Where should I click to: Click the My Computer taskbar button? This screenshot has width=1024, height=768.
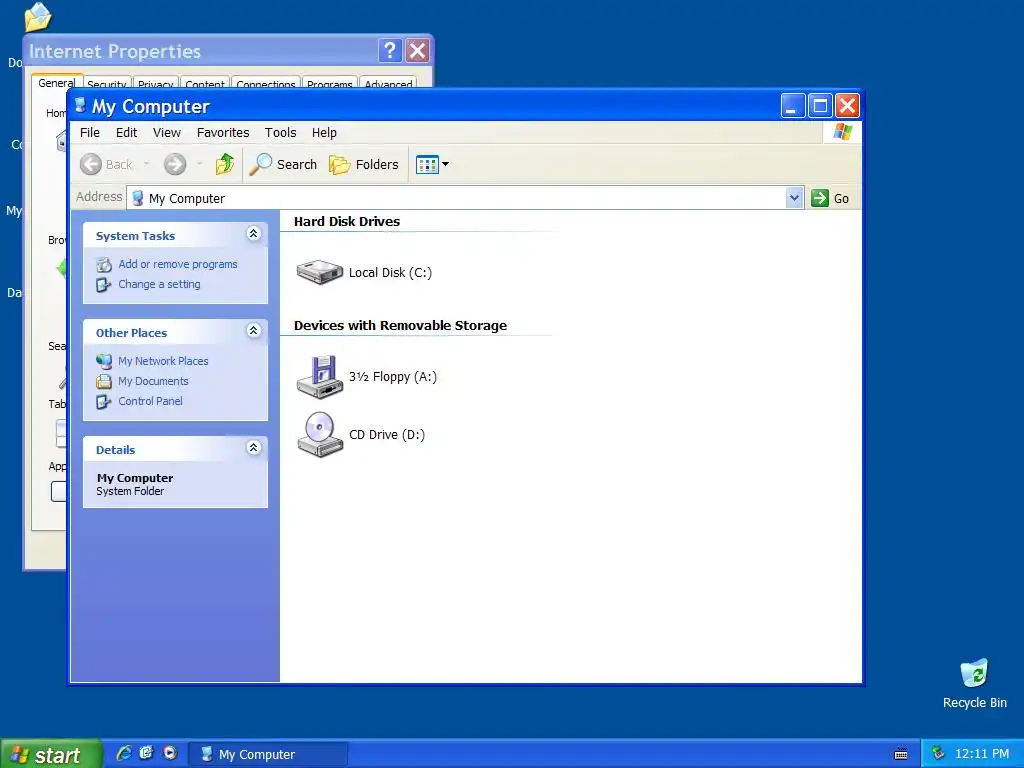pyautogui.click(x=268, y=754)
